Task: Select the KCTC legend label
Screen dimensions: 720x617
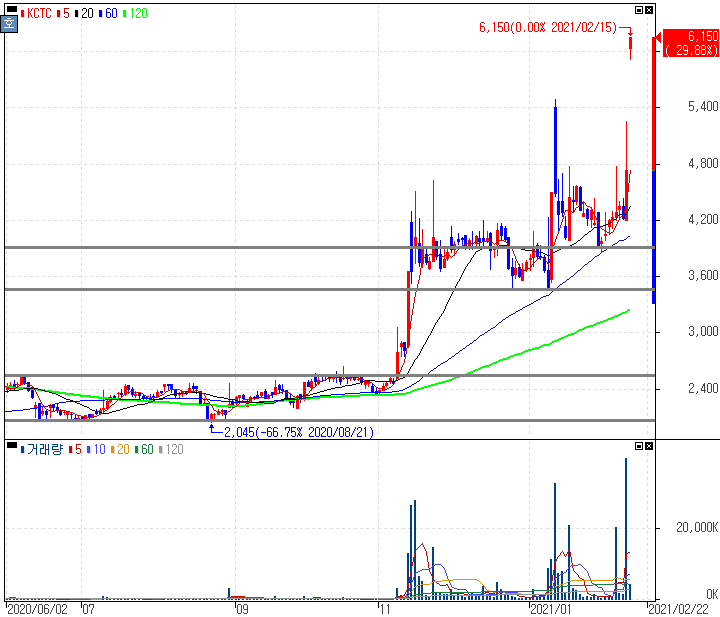Action: pos(36,13)
